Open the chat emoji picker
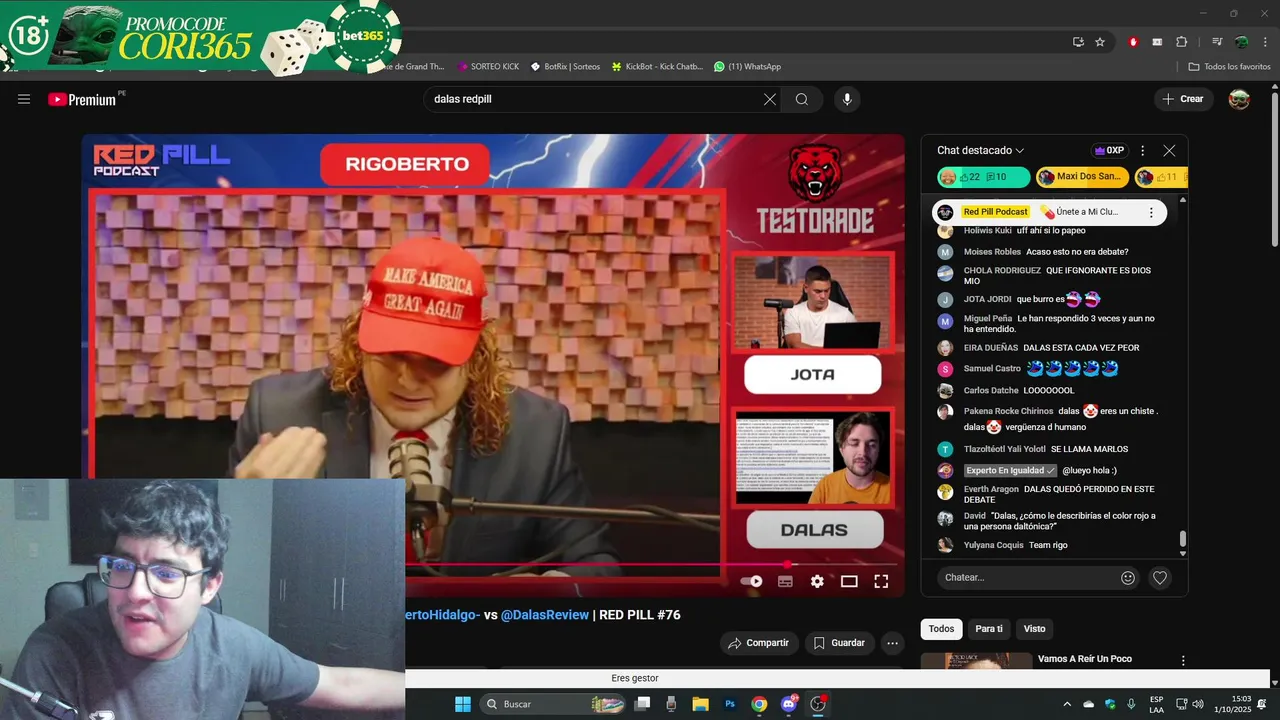The width and height of the screenshot is (1280, 720). click(x=1128, y=577)
